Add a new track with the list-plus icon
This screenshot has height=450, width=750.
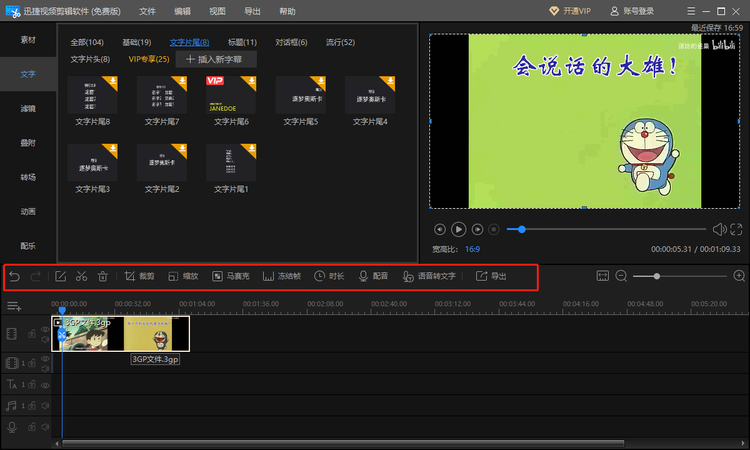coord(14,306)
